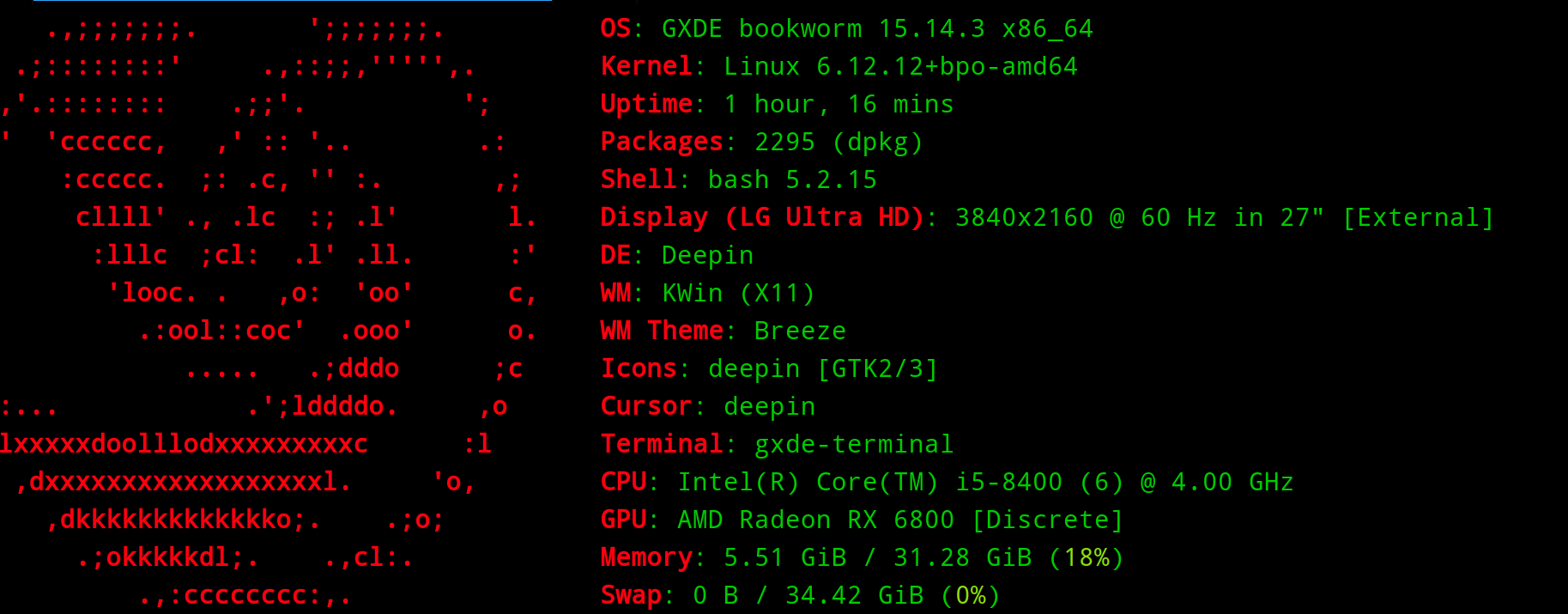The image size is (1568, 614).
Task: Click the CPU label
Action: (623, 482)
